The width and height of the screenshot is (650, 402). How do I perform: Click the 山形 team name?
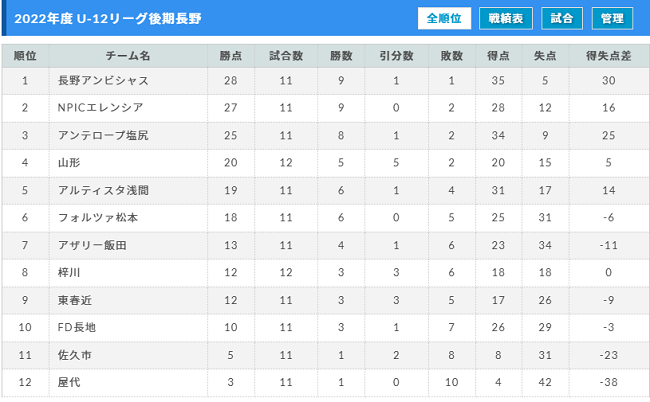pos(69,162)
